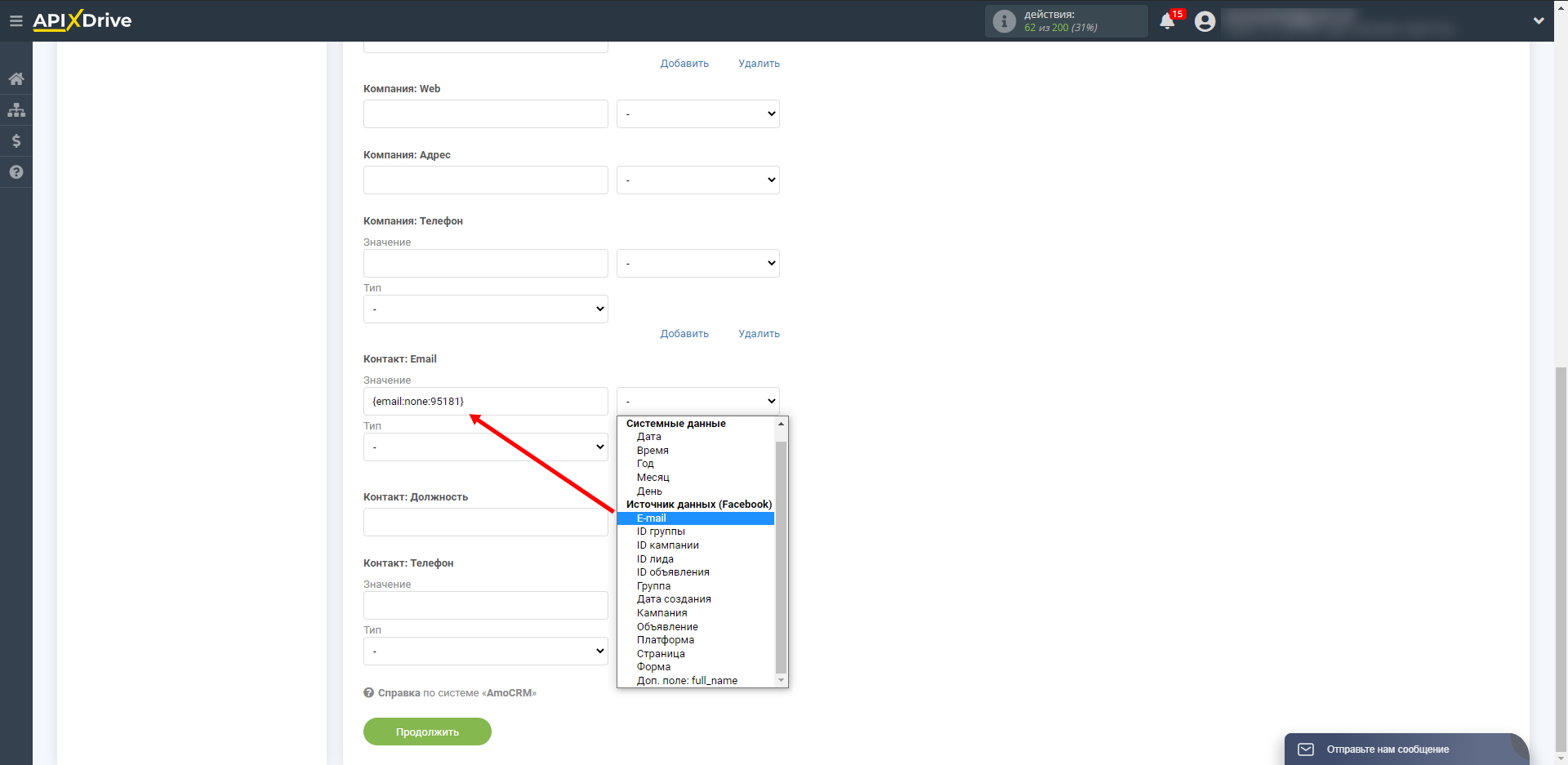Open the notifications bell
The width and height of the screenshot is (1568, 765).
click(1167, 21)
